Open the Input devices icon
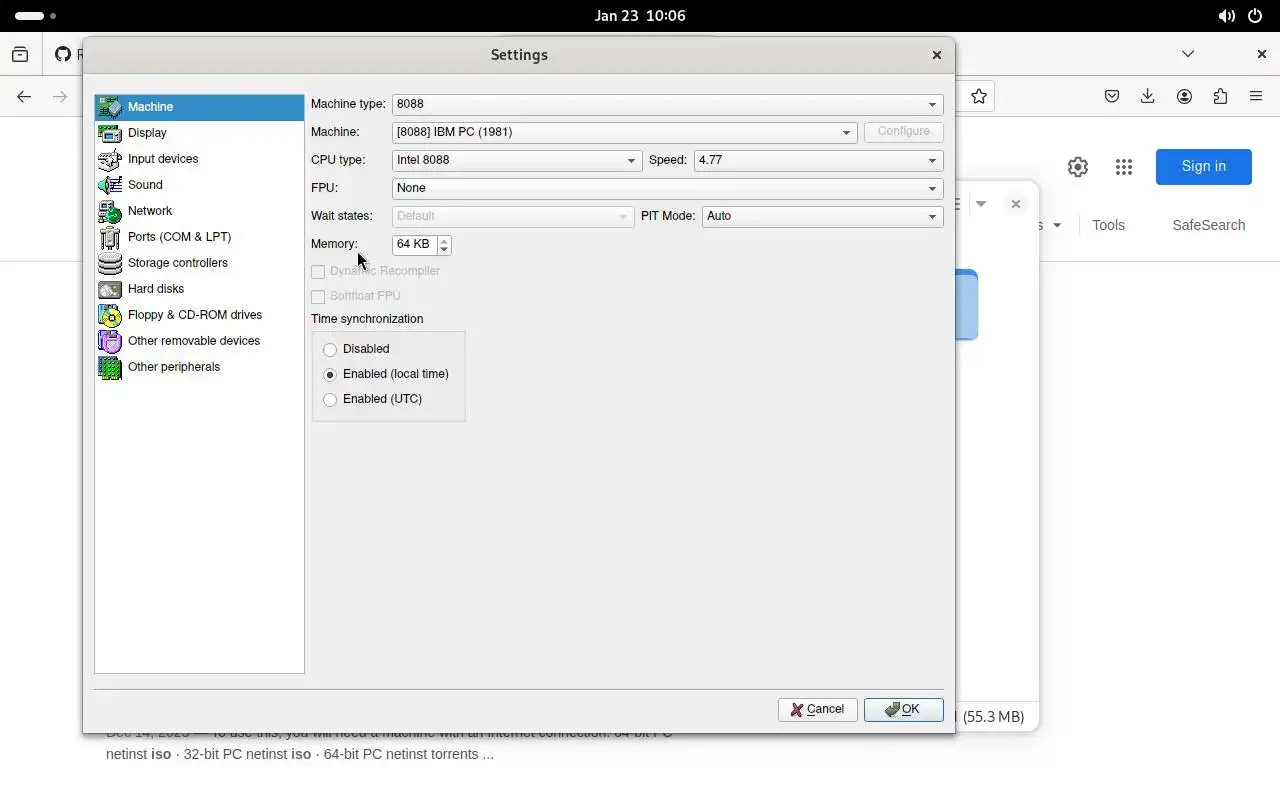This screenshot has width=1280, height=800. (x=110, y=159)
